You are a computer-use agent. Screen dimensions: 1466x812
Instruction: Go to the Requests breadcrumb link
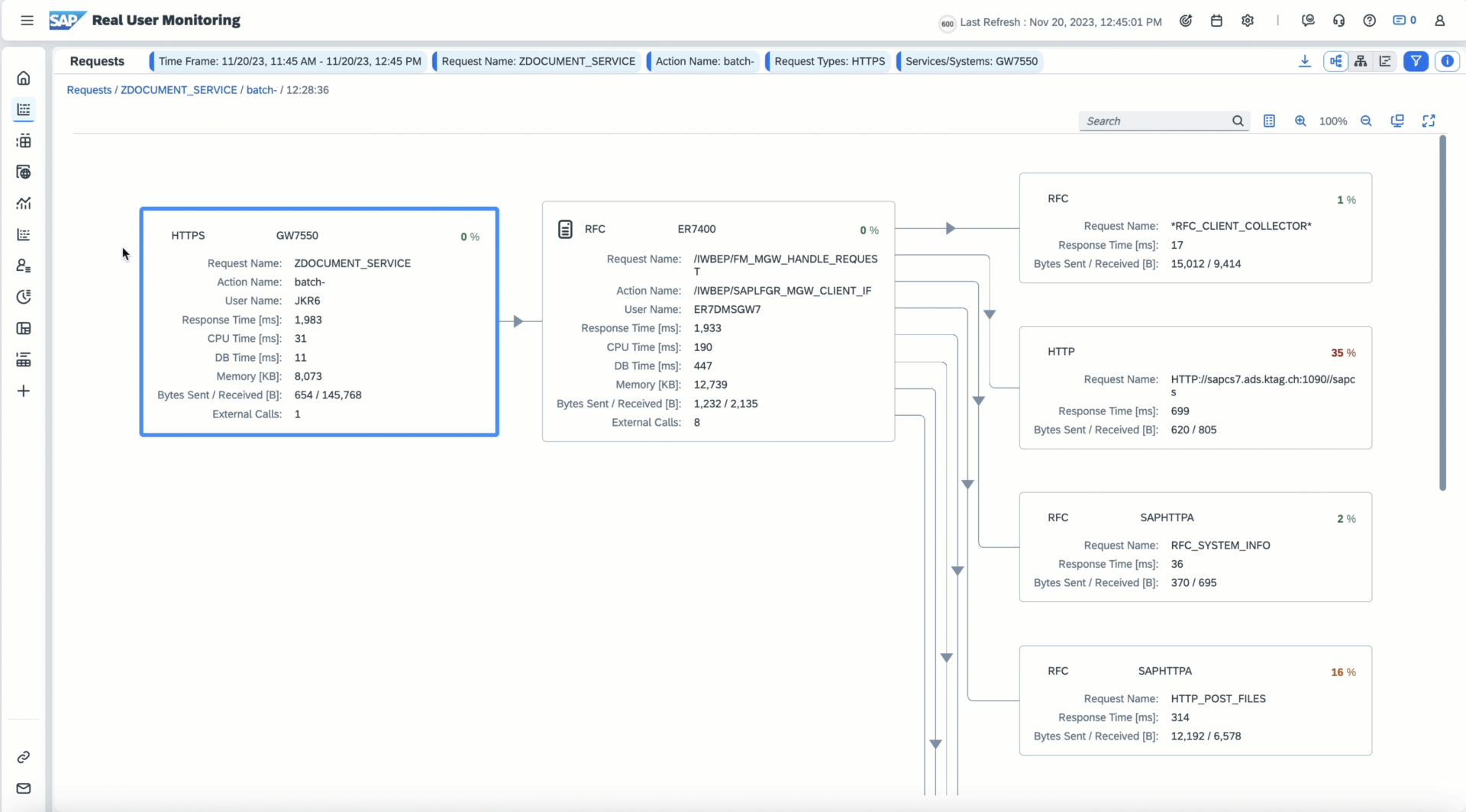coord(89,90)
